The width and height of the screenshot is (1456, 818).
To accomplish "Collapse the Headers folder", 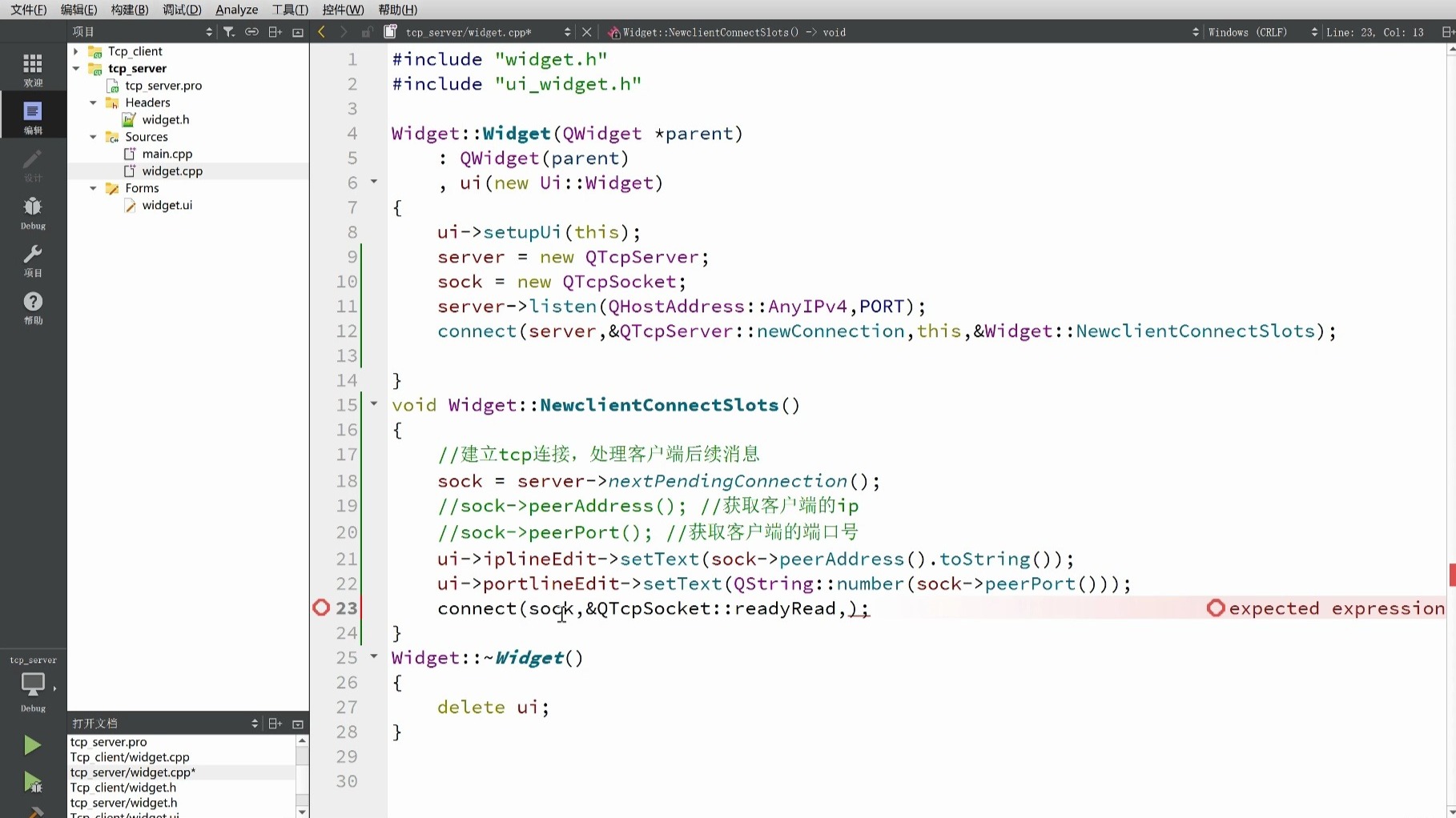I will [93, 102].
